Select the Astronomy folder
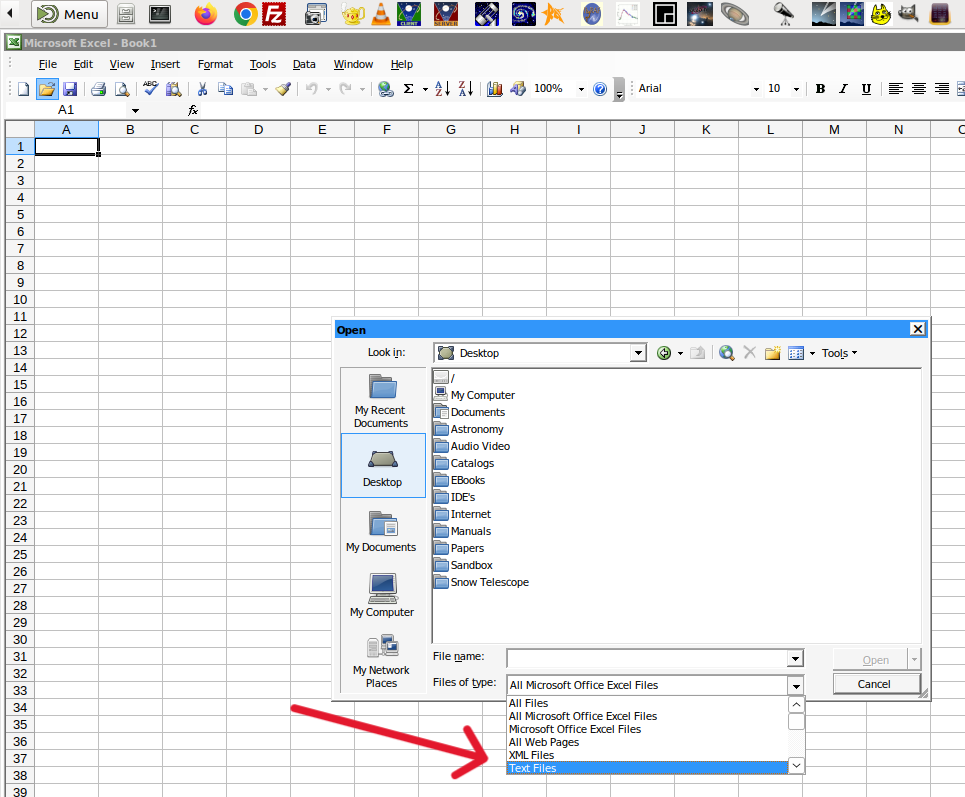 tap(469, 429)
